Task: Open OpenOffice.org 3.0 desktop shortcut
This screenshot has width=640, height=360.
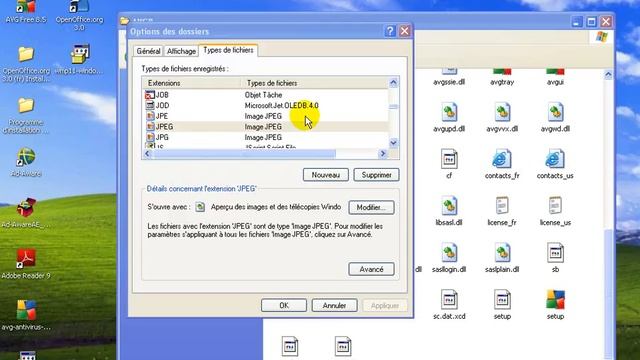Action: [x=79, y=15]
